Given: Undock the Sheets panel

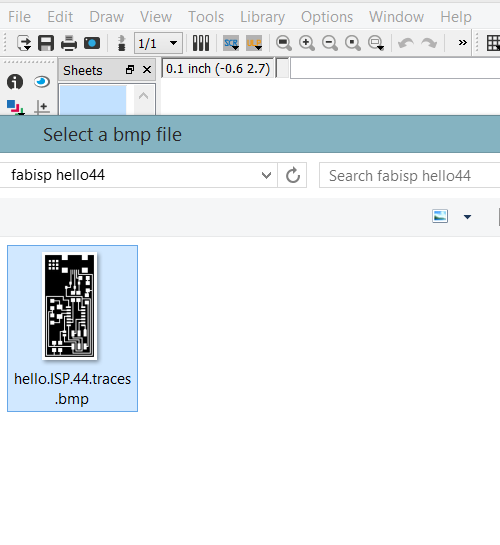Looking at the screenshot, I should click(130, 70).
